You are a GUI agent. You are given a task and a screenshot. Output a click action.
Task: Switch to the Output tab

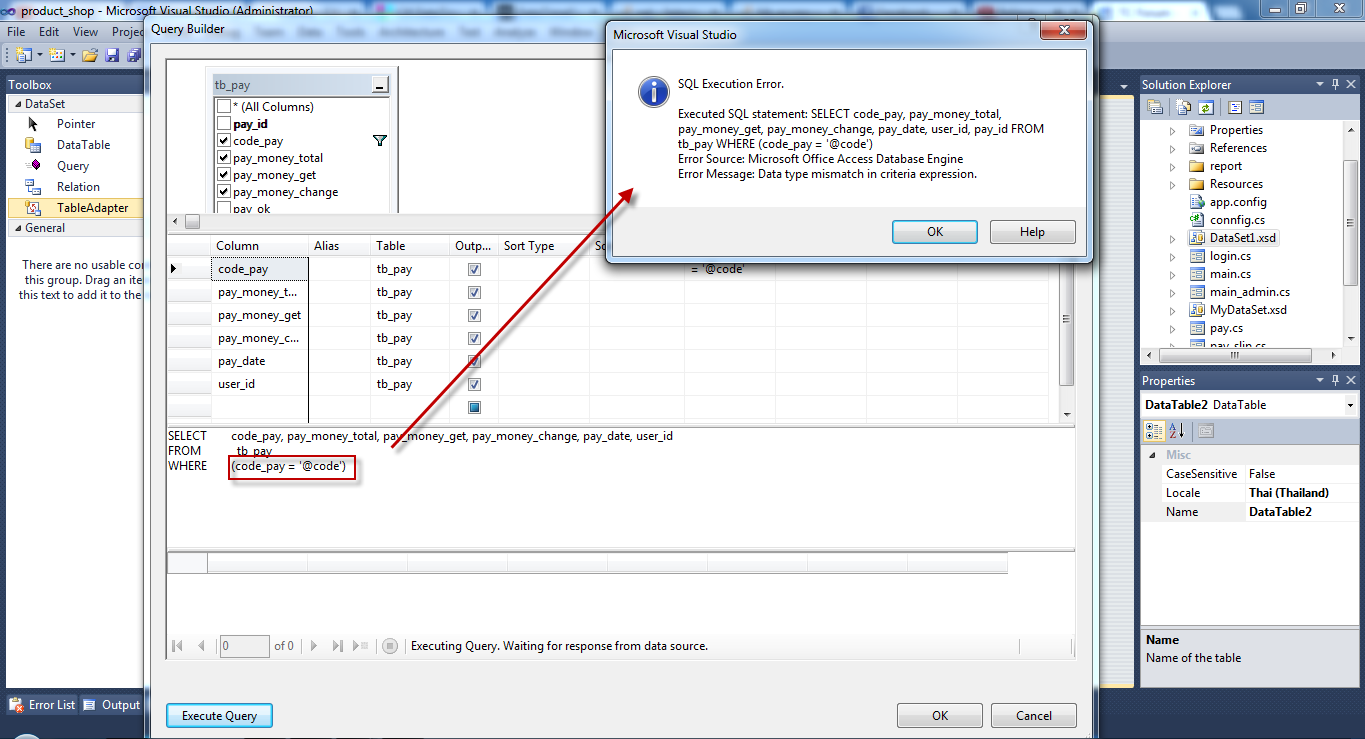point(111,705)
